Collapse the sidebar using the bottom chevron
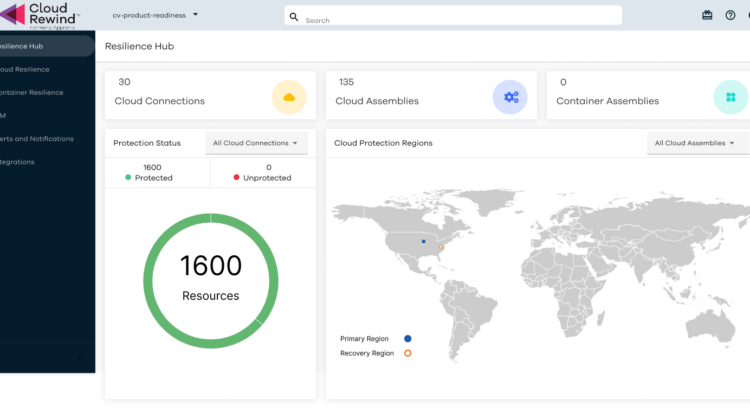 pyautogui.click(x=80, y=357)
